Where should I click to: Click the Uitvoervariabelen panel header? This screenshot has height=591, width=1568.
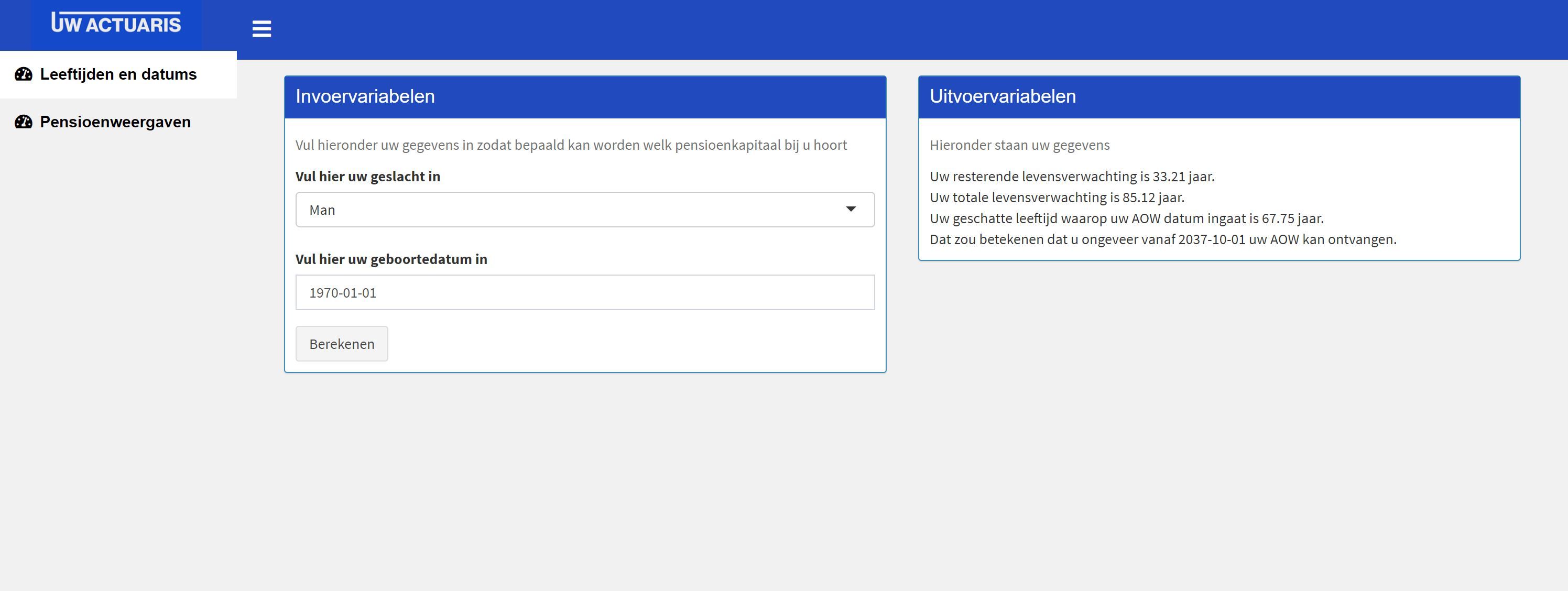1218,97
